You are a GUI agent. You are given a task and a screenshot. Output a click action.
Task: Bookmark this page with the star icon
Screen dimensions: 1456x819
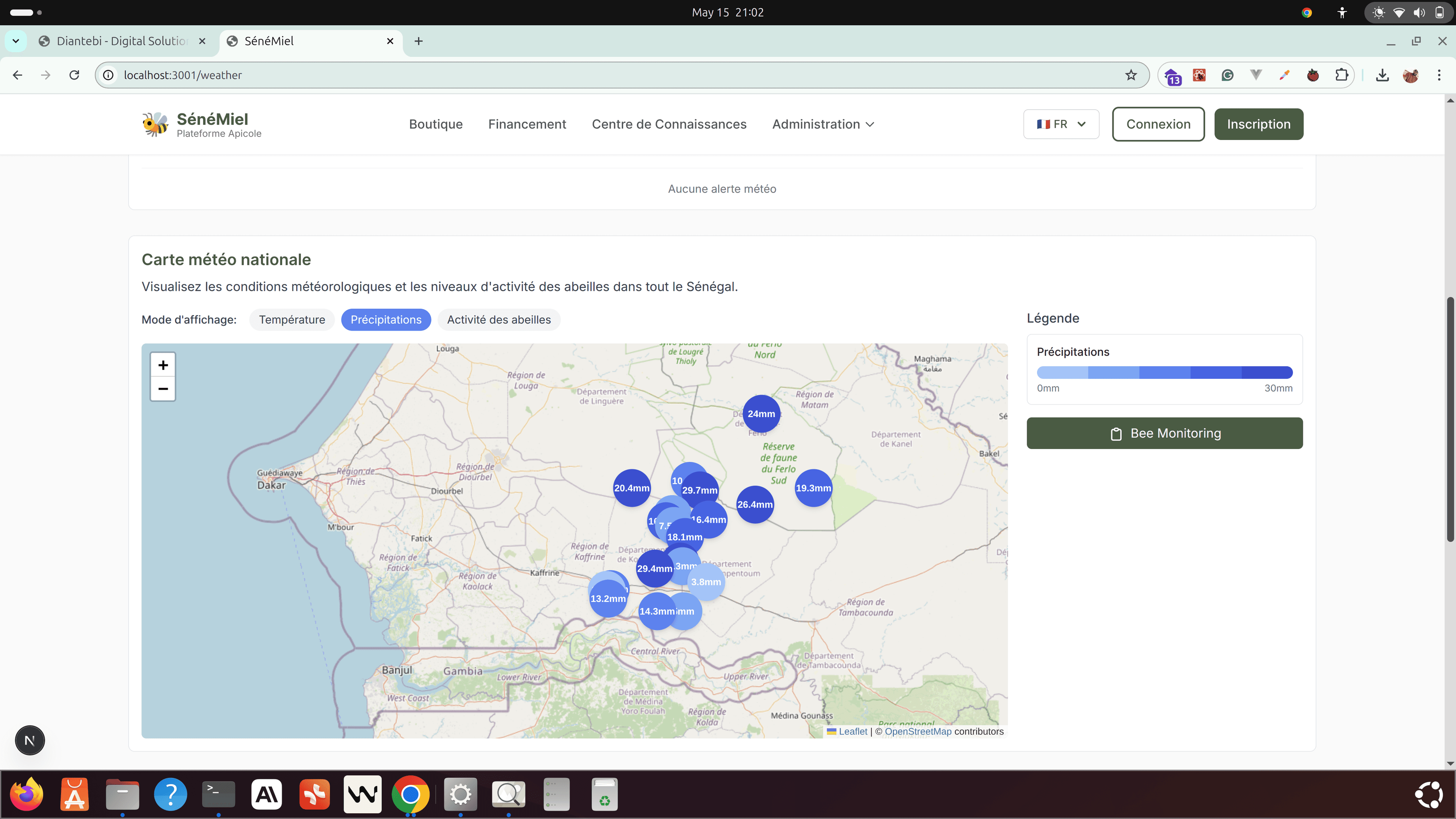pyautogui.click(x=1130, y=75)
